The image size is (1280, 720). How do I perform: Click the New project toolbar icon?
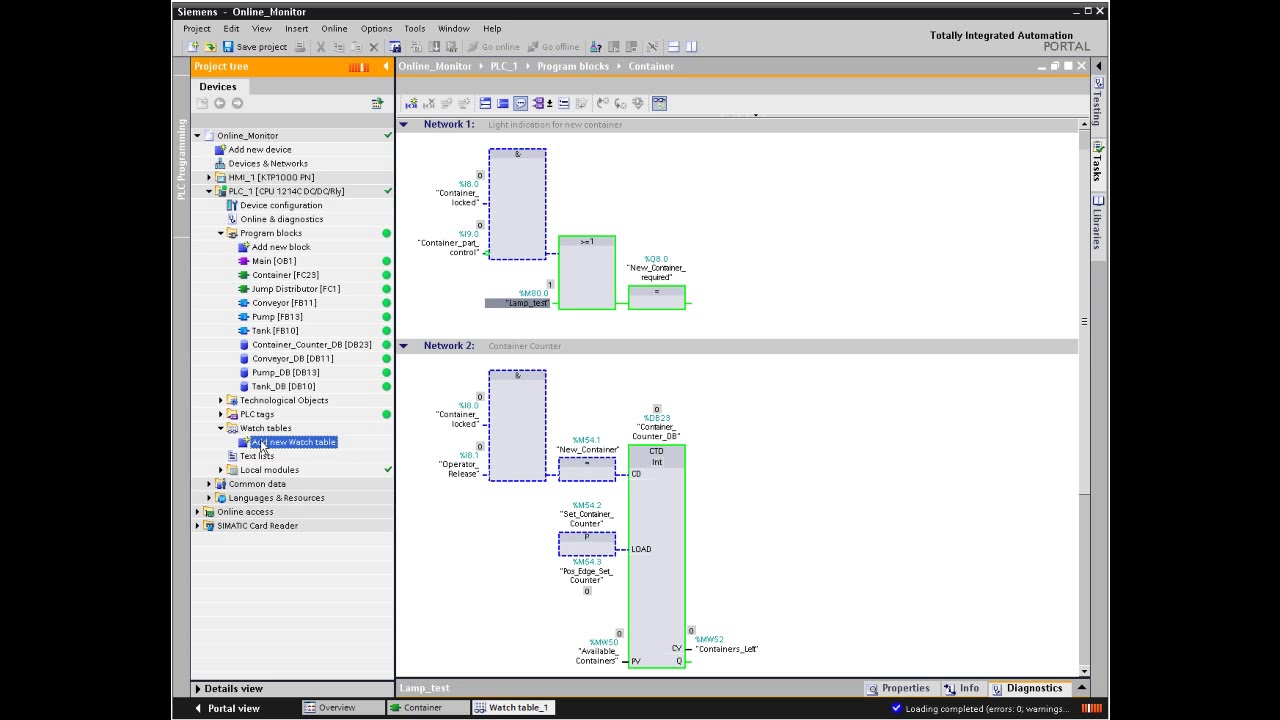(193, 47)
